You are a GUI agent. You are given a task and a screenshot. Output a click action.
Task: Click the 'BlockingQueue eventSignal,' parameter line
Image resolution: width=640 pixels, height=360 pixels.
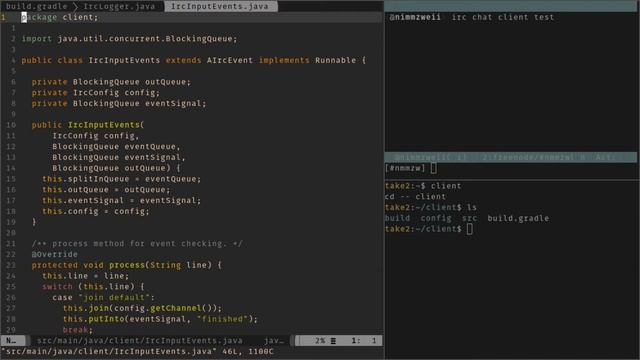point(119,158)
